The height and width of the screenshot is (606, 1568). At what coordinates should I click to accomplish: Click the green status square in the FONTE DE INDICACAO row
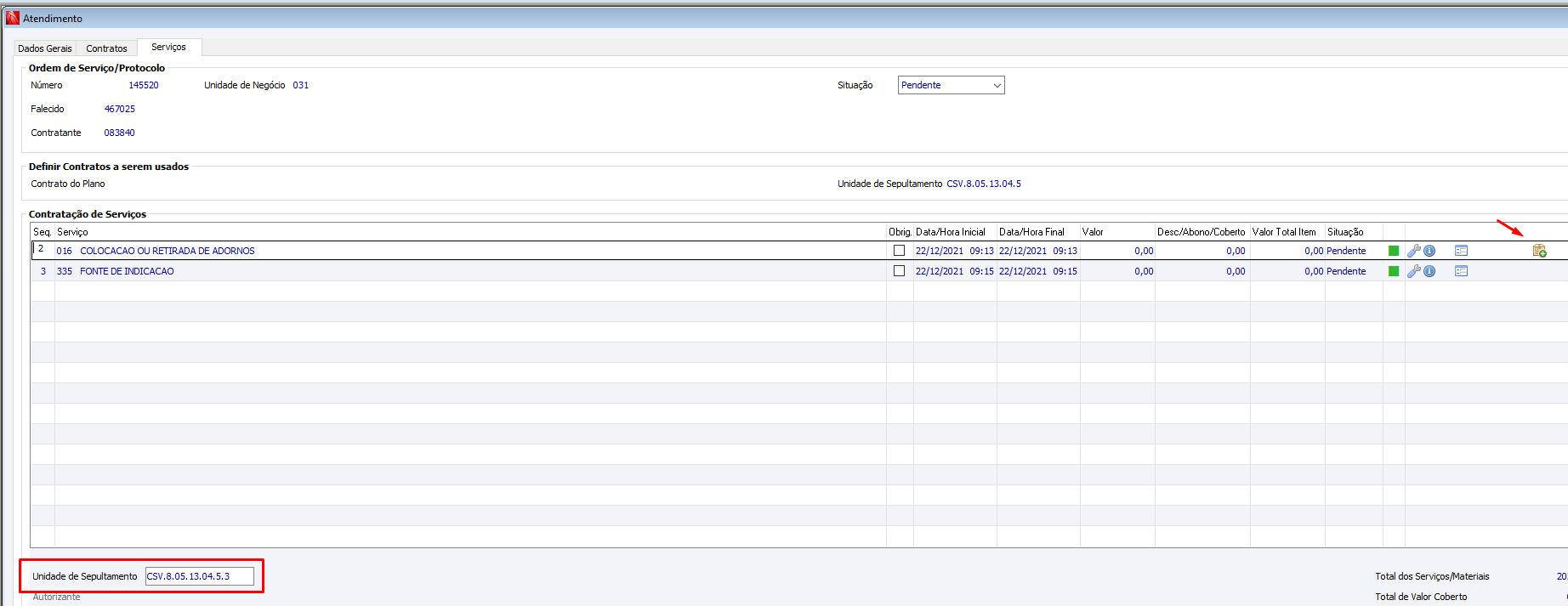pos(1394,271)
